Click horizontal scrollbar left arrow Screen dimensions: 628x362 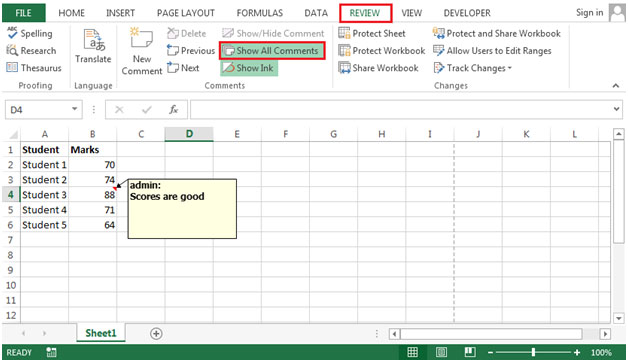click(x=394, y=334)
